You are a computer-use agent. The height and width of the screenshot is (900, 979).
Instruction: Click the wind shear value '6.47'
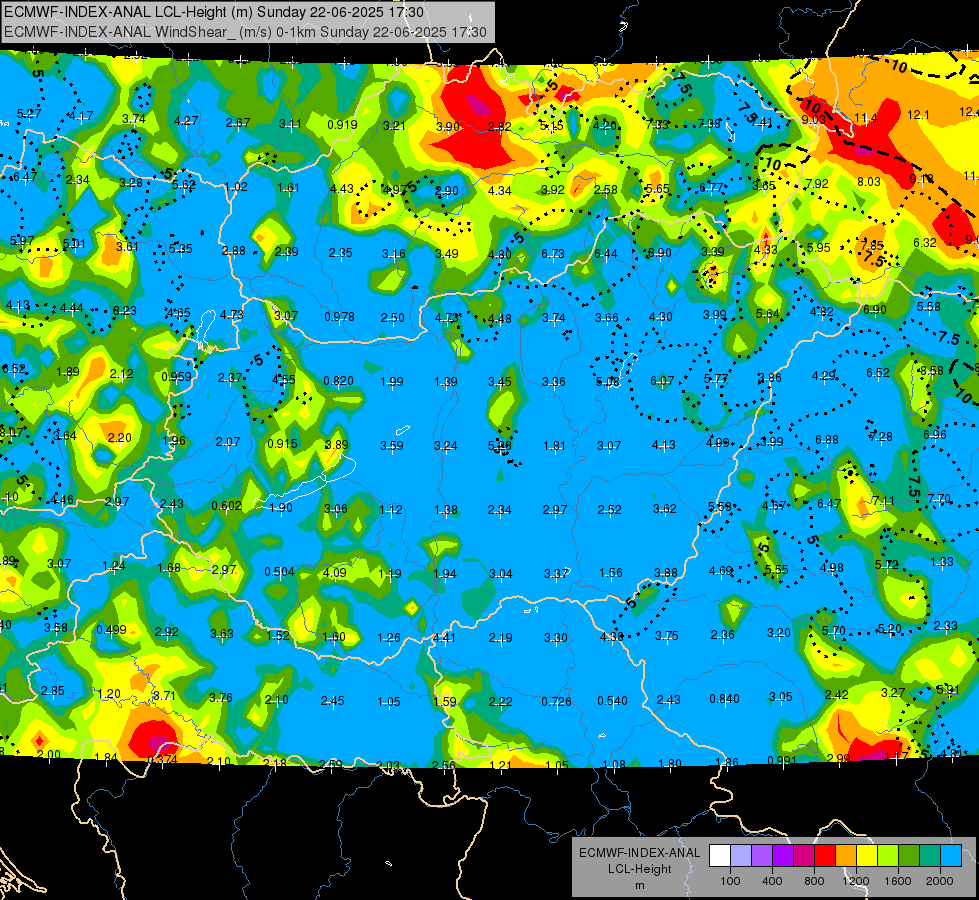coord(829,503)
